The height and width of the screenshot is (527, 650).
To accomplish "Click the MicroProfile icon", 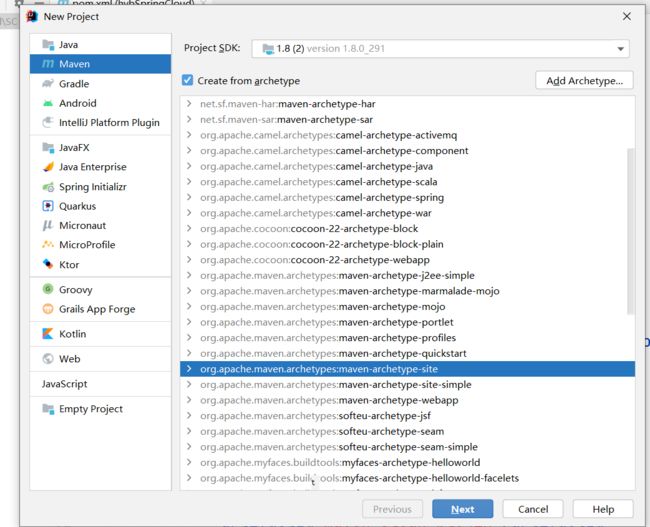I will (48, 245).
